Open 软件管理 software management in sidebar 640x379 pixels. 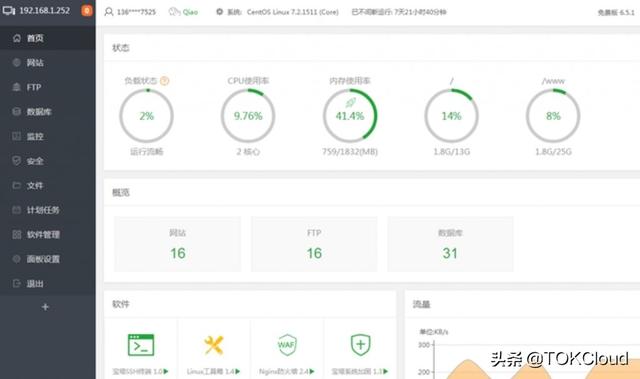(x=48, y=235)
